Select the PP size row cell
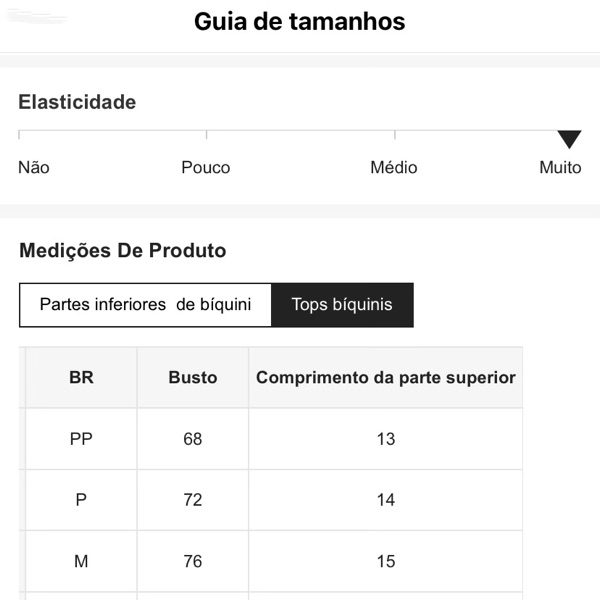The width and height of the screenshot is (600, 600). click(81, 439)
